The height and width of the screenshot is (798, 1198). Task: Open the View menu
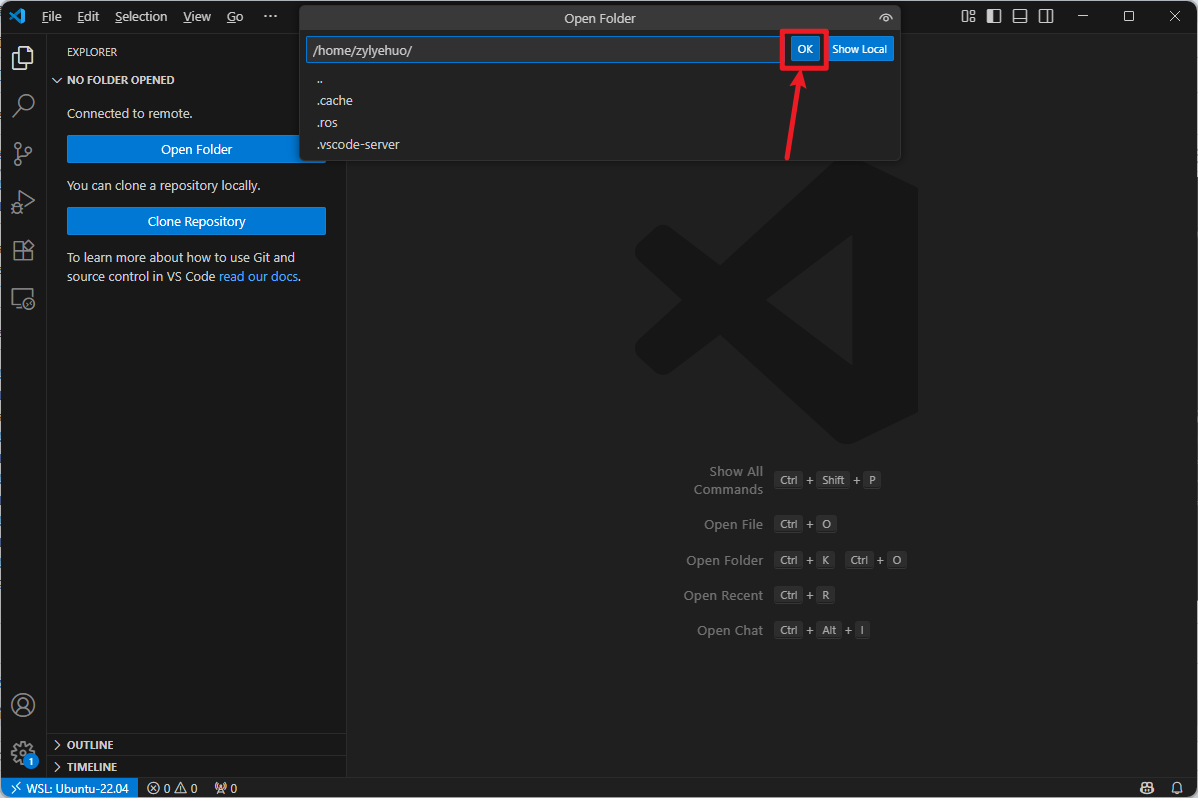tap(196, 16)
